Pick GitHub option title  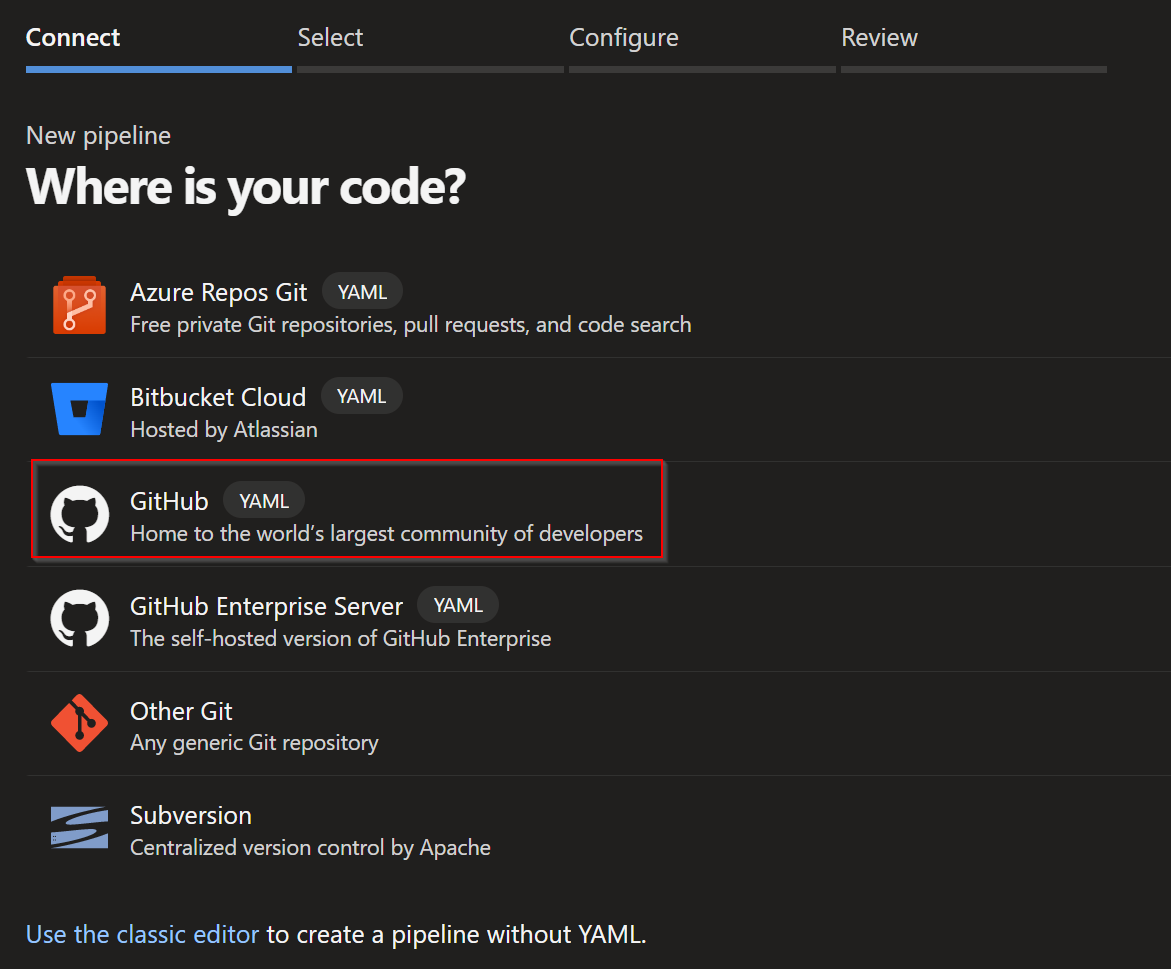tap(169, 501)
